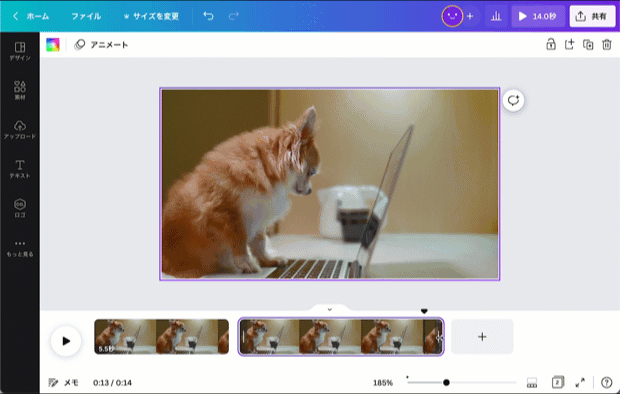The image size is (620, 394).
Task: Open grid view showing 2 pages
Action: tap(558, 382)
